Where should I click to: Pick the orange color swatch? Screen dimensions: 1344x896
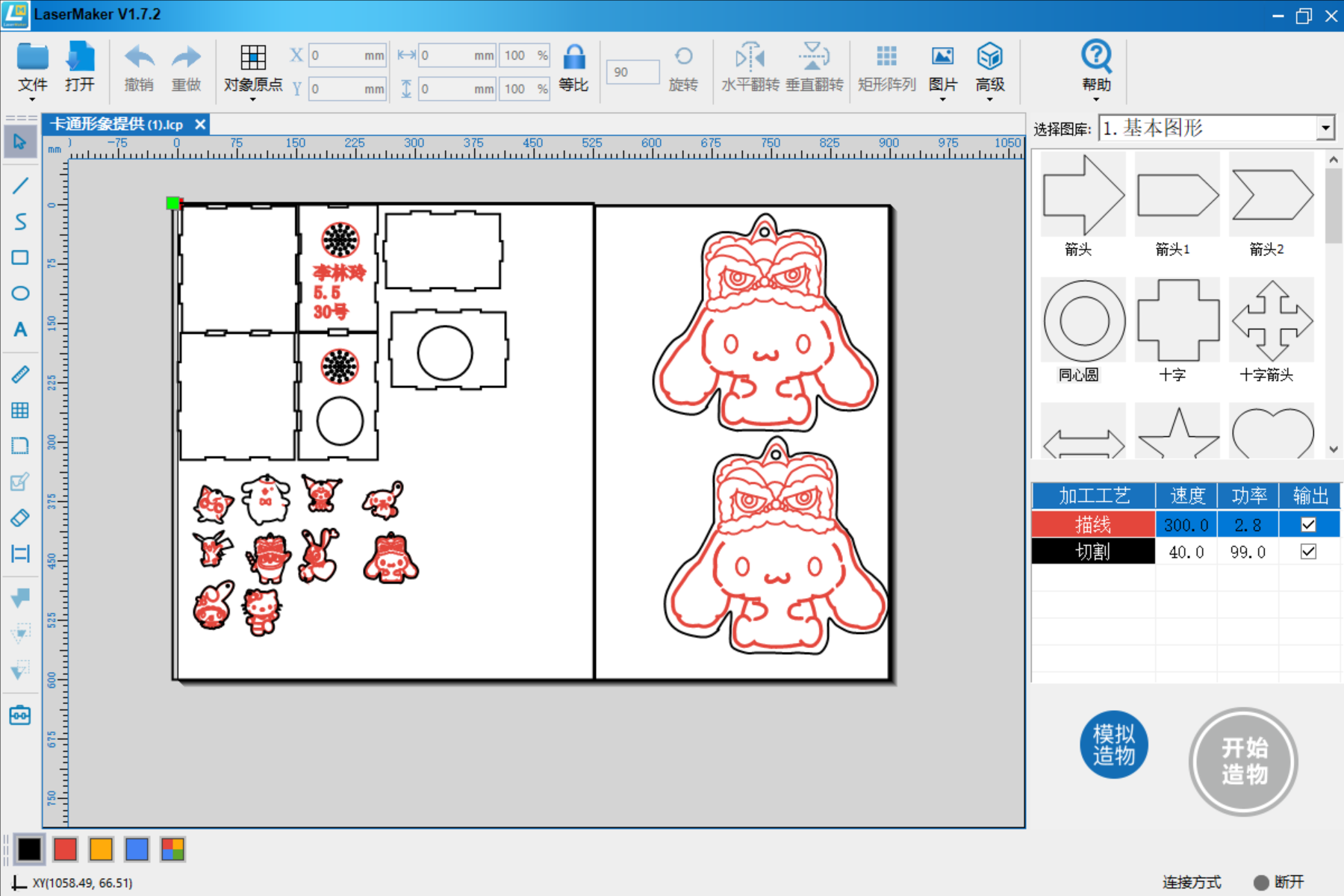tap(101, 849)
